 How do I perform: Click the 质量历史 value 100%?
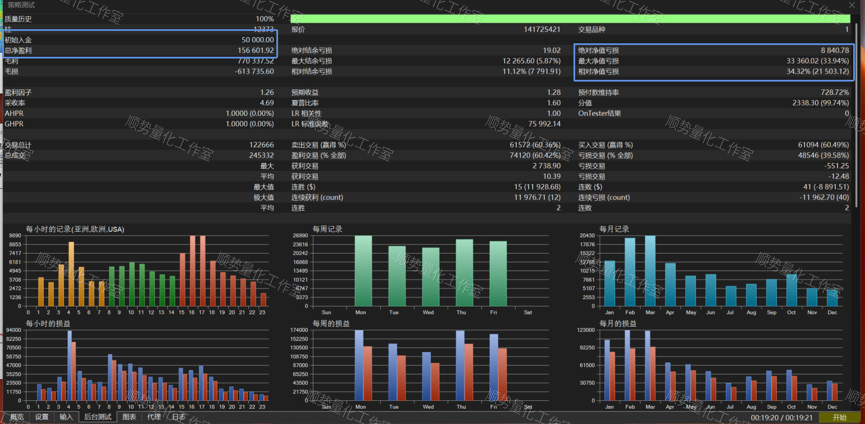pos(264,19)
